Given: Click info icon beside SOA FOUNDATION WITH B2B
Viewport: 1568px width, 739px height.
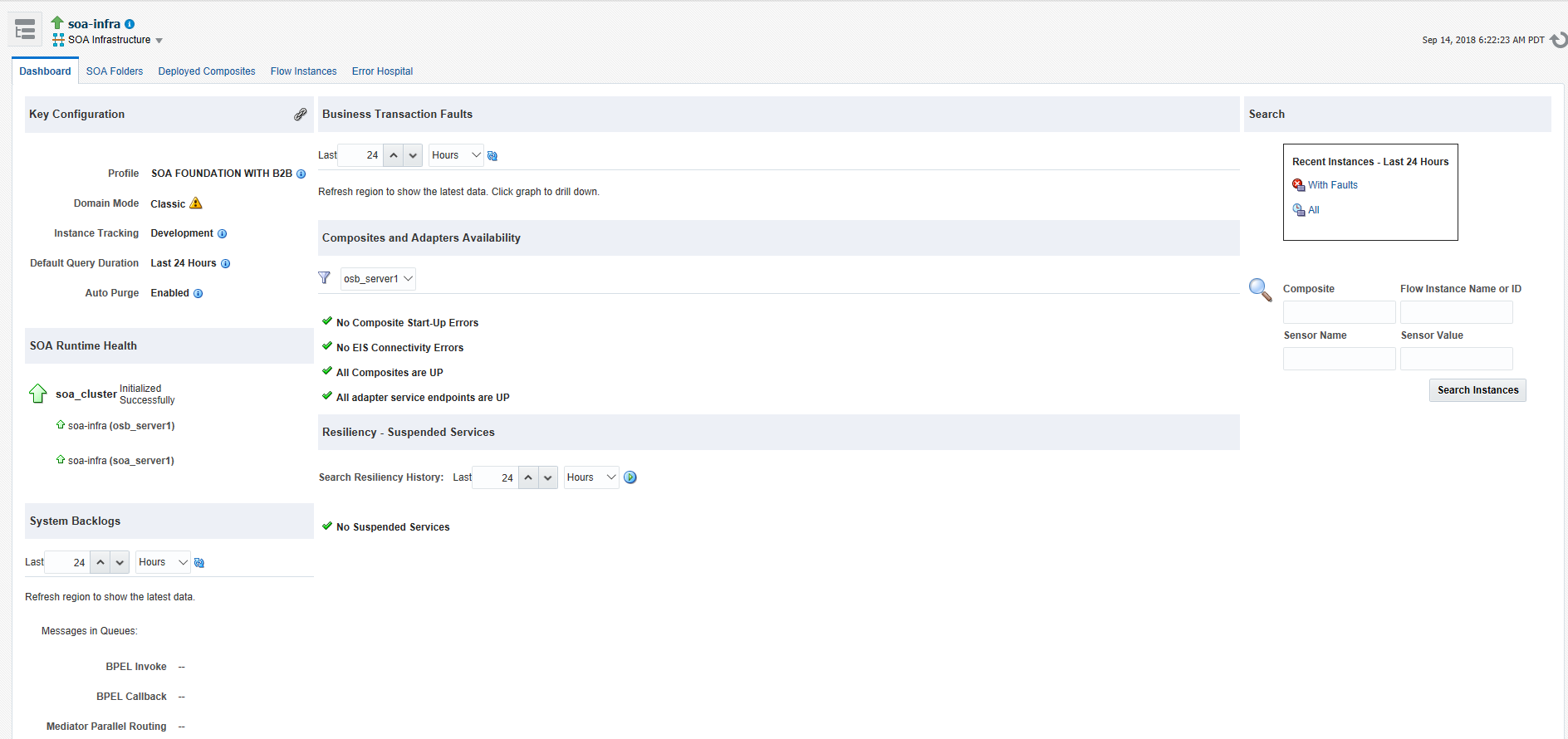Looking at the screenshot, I should click(x=301, y=174).
